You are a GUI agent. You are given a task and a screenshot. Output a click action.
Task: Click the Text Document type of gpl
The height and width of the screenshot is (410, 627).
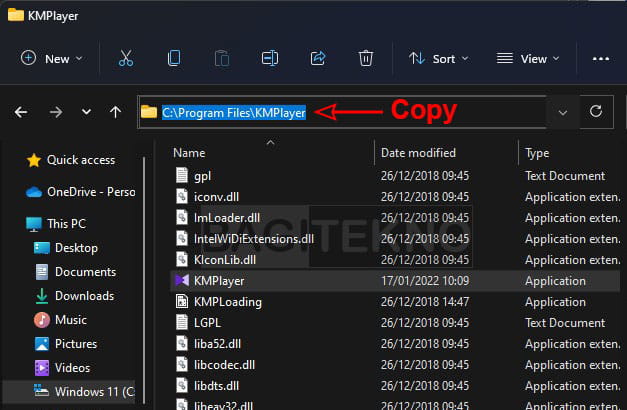point(565,176)
